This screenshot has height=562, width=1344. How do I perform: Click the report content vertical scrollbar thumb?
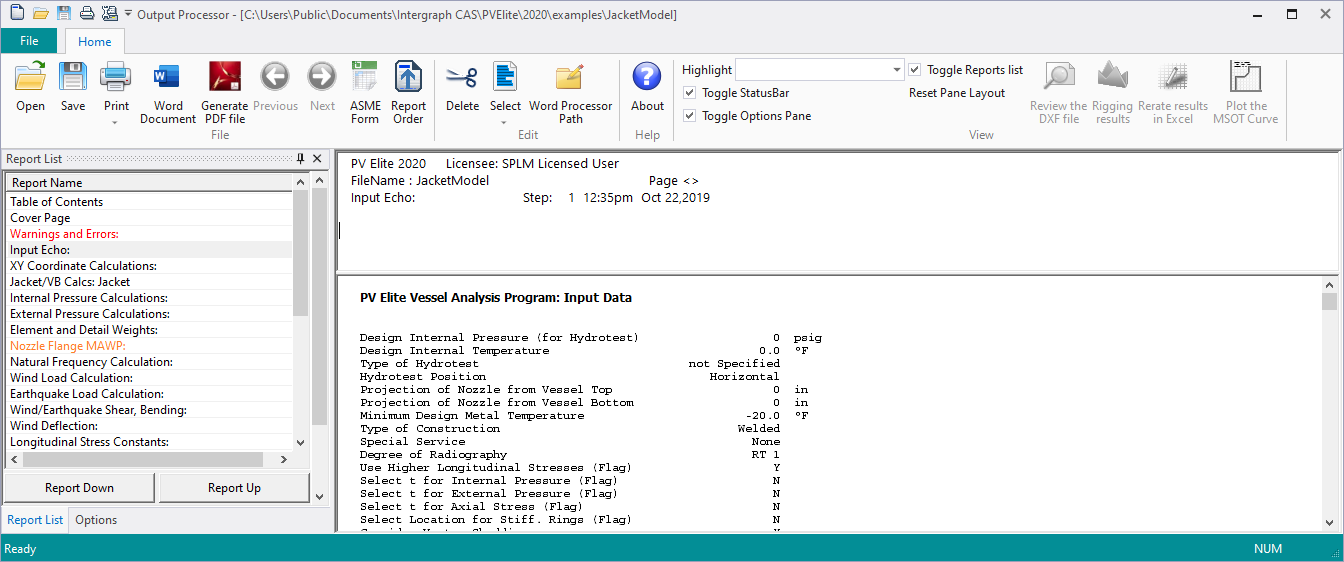pyautogui.click(x=1329, y=302)
